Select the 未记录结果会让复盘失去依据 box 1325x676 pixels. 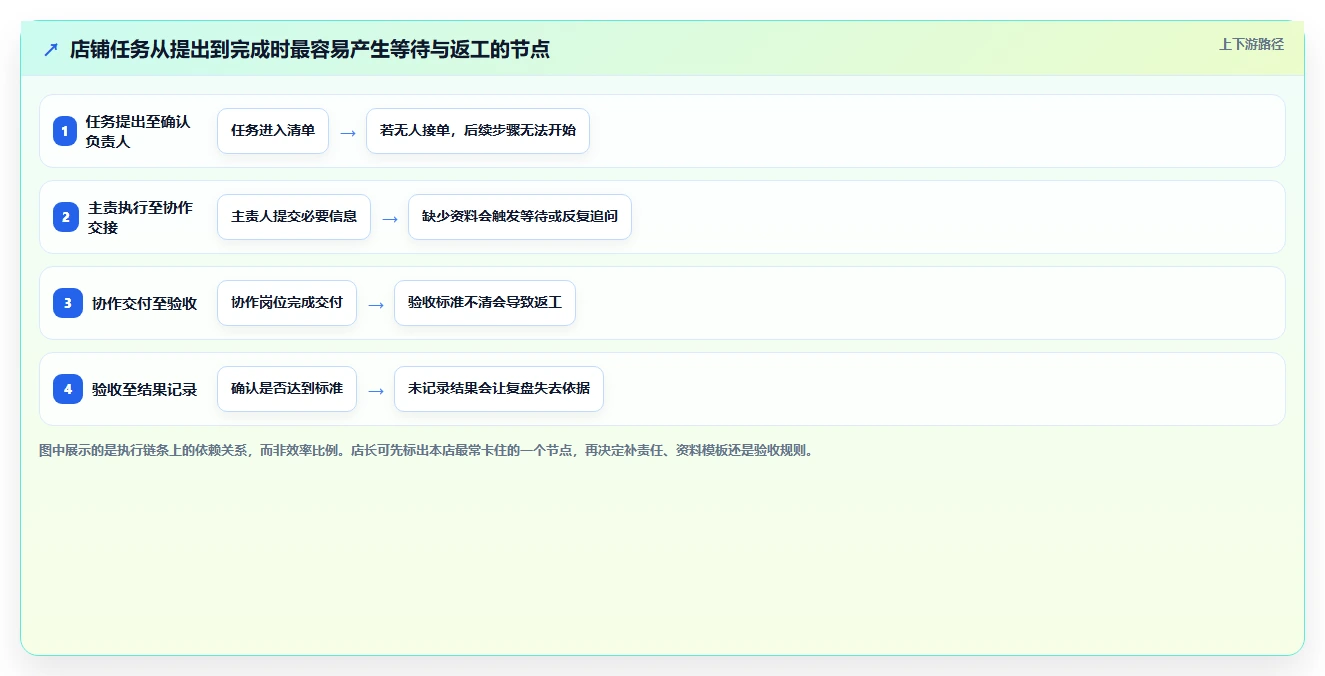499,389
